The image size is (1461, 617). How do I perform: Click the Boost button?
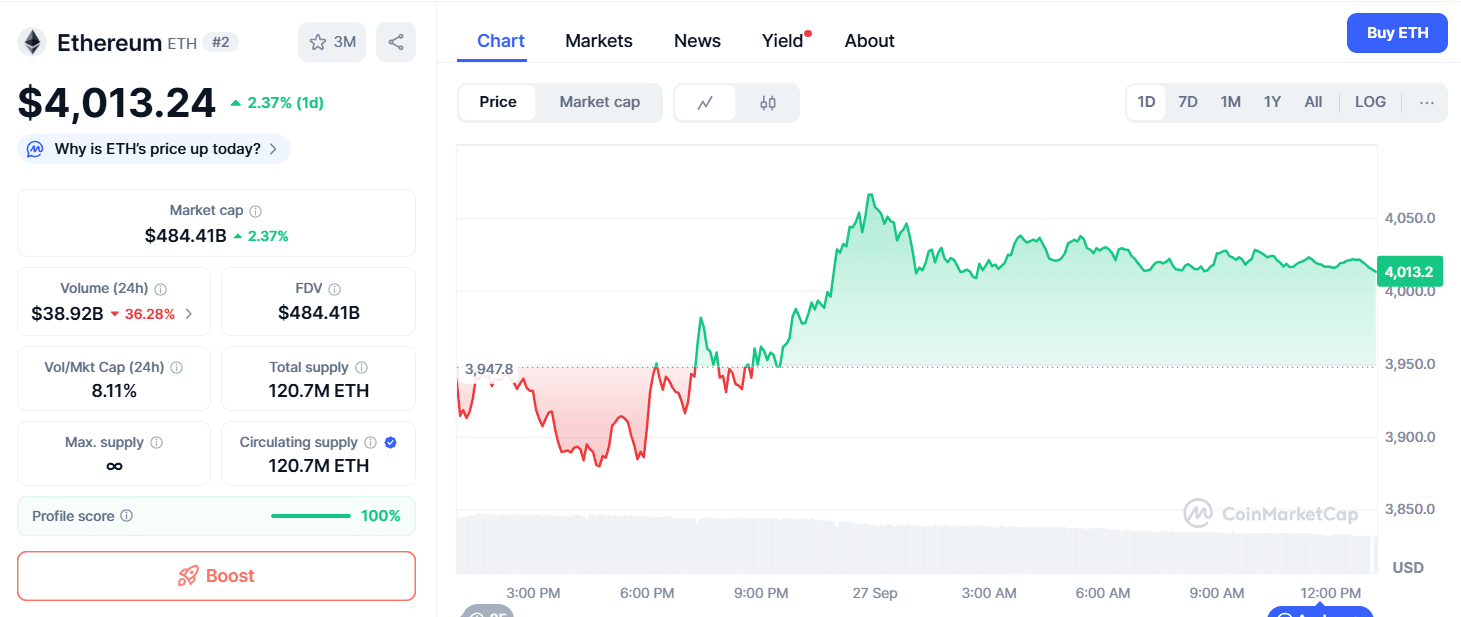tap(216, 576)
